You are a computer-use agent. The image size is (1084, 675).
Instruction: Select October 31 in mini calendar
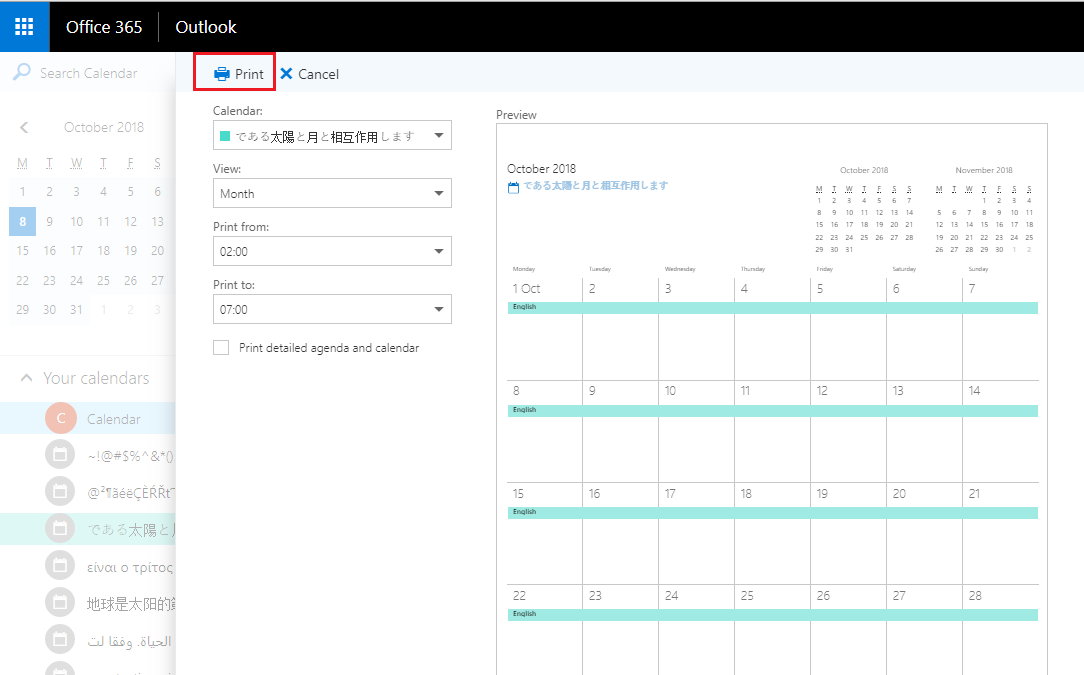tap(77, 310)
